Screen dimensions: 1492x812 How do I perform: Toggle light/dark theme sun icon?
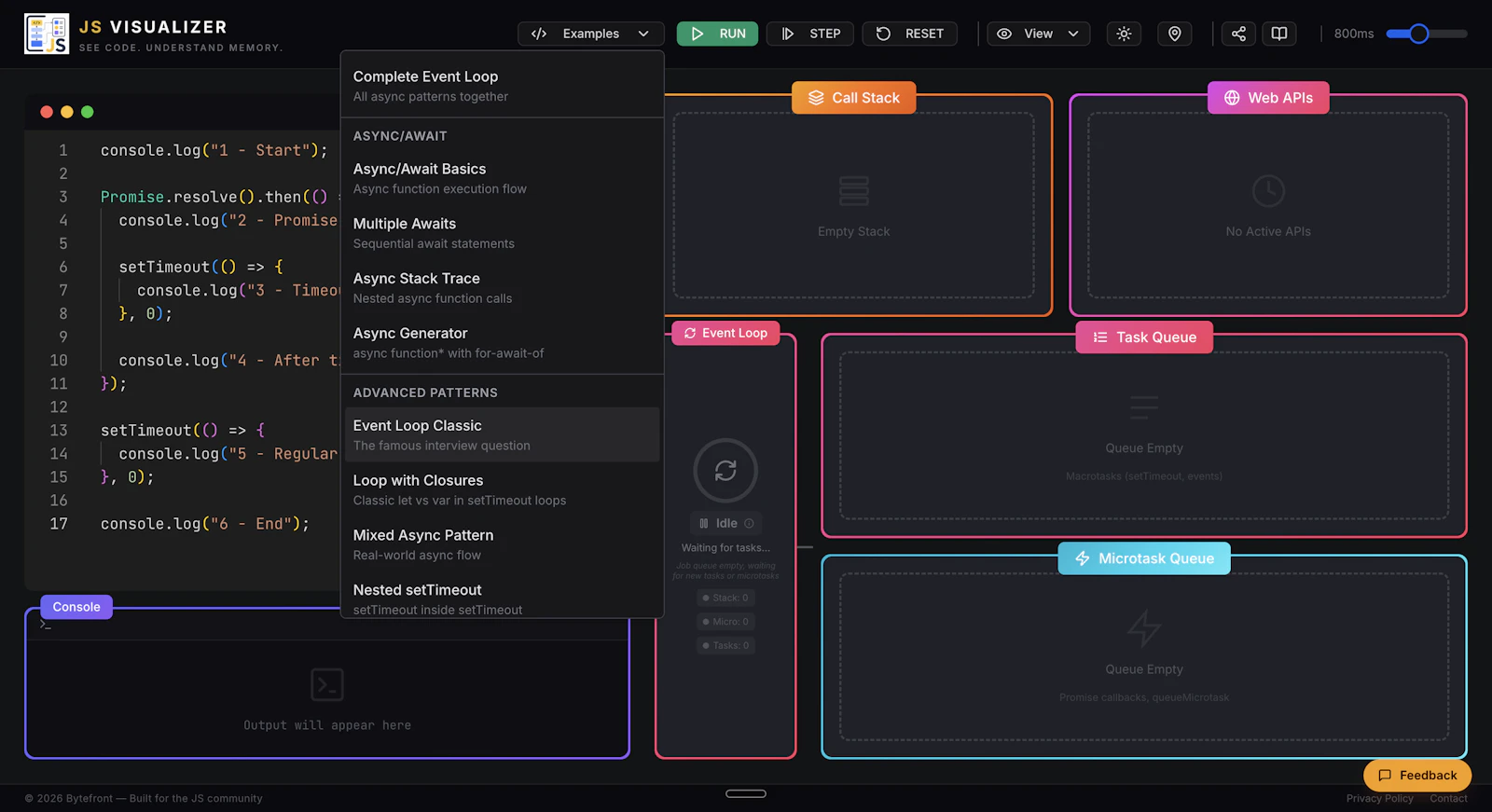pos(1124,34)
